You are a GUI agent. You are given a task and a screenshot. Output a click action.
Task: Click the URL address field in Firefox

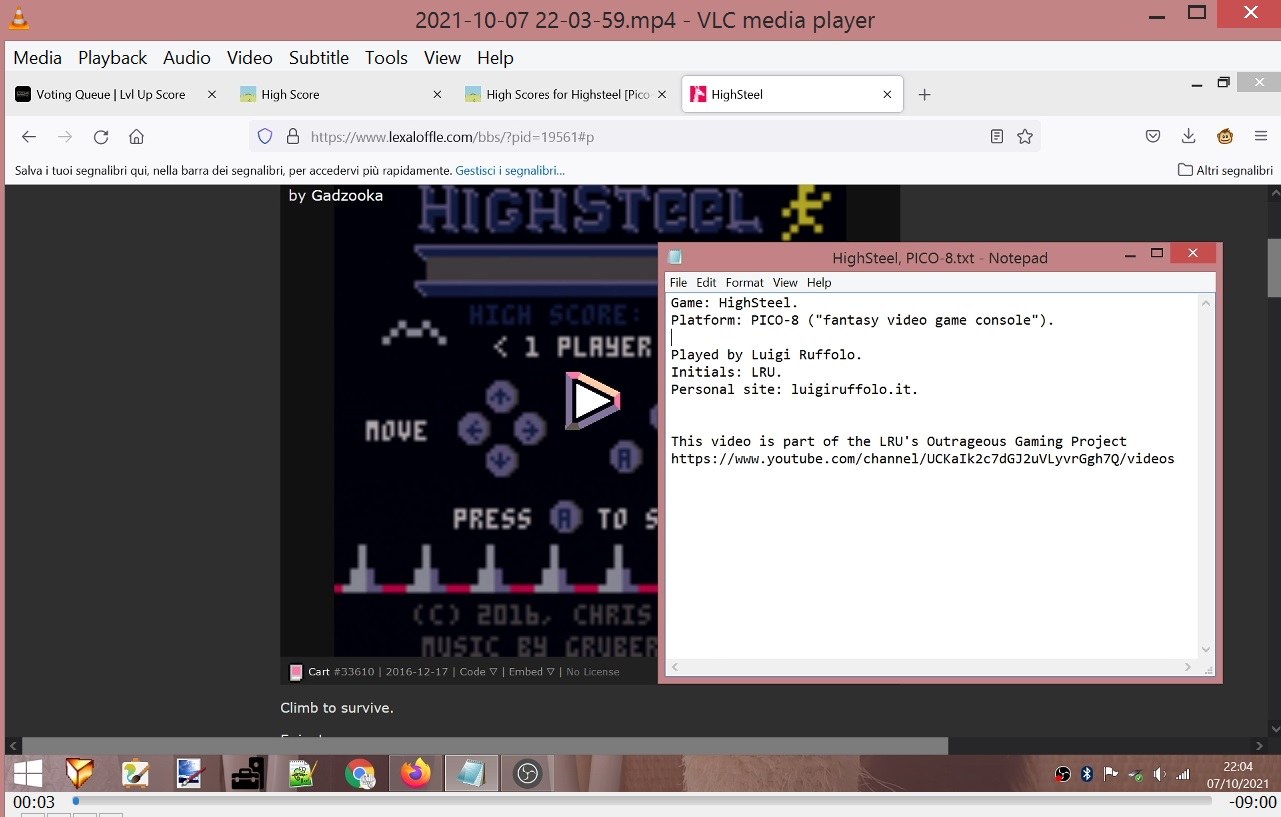point(640,137)
